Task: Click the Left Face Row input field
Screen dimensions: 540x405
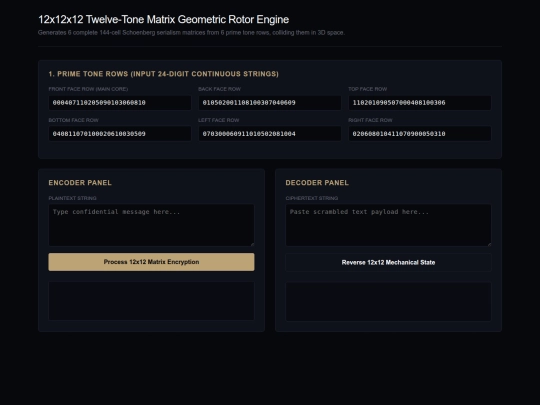Action: [270, 134]
